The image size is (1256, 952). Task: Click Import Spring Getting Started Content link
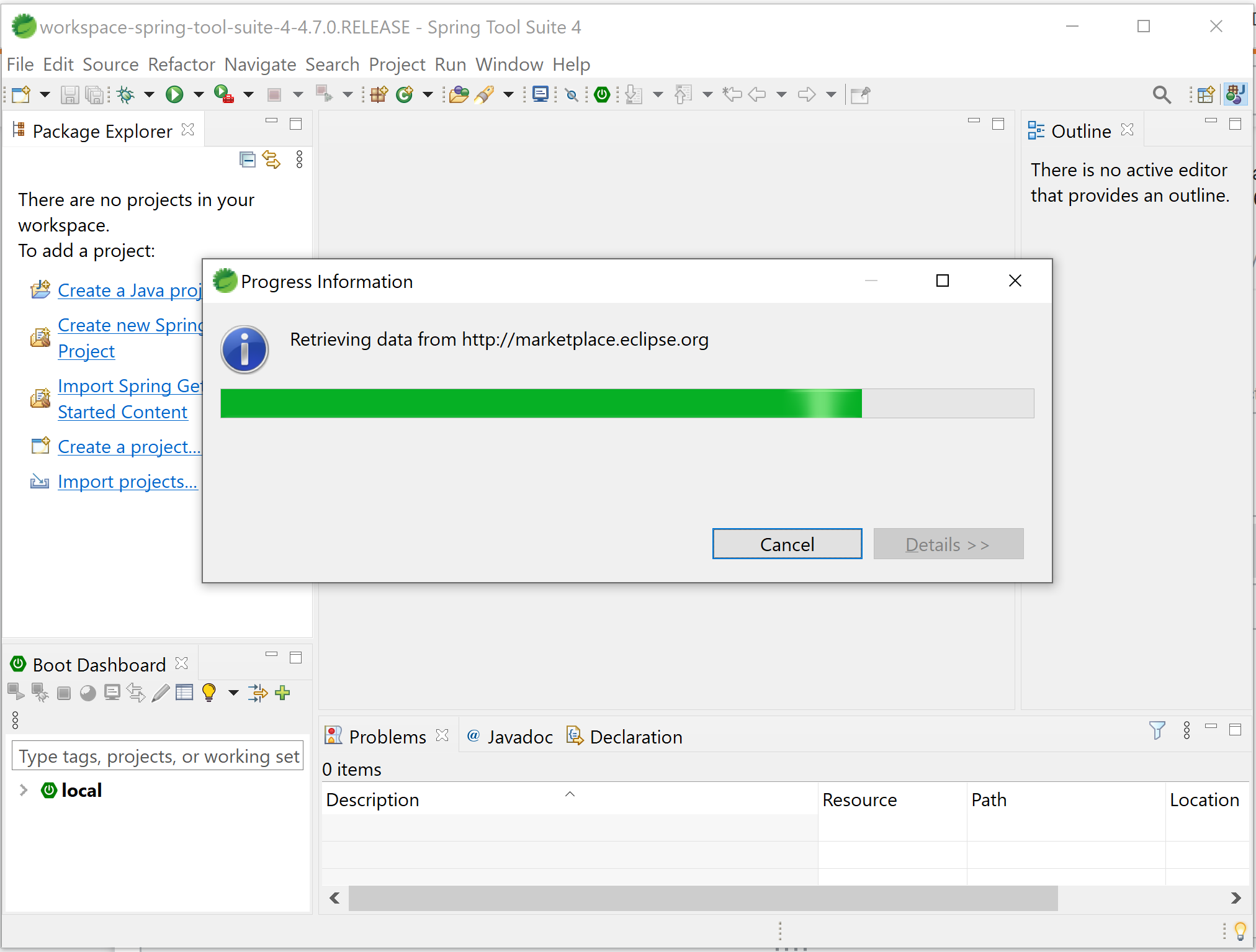click(130, 399)
